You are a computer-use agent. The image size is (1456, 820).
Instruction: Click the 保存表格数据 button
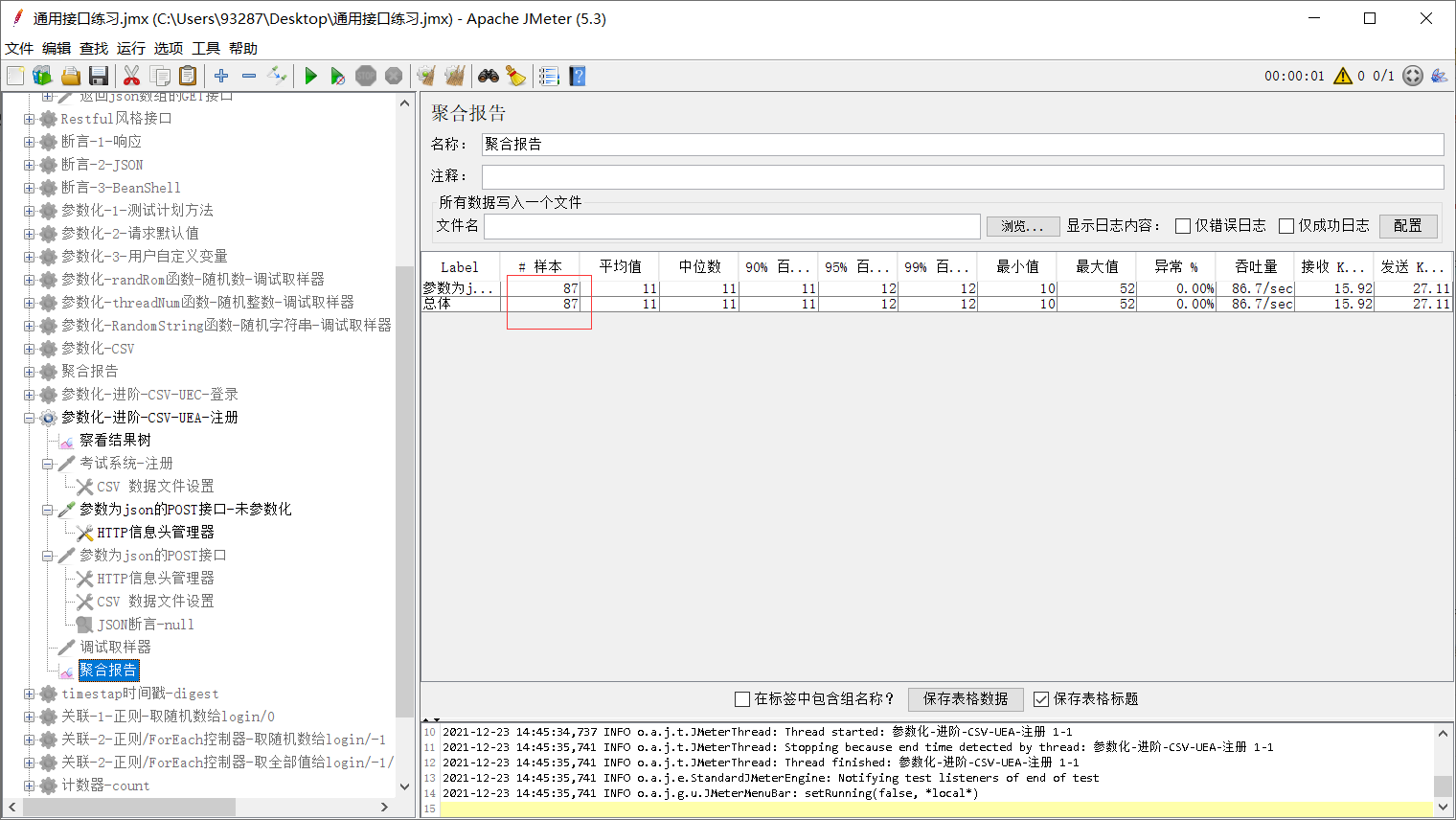966,699
